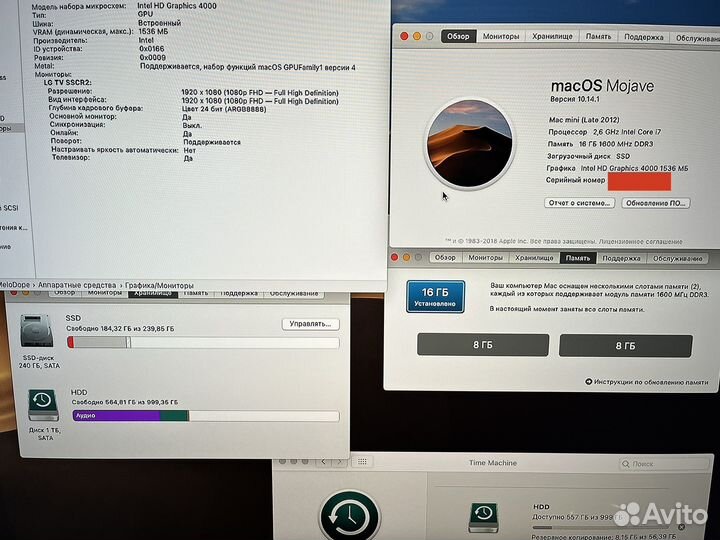Click the Управлять button for SSD
Viewport: 720px width, 540px height.
point(310,324)
